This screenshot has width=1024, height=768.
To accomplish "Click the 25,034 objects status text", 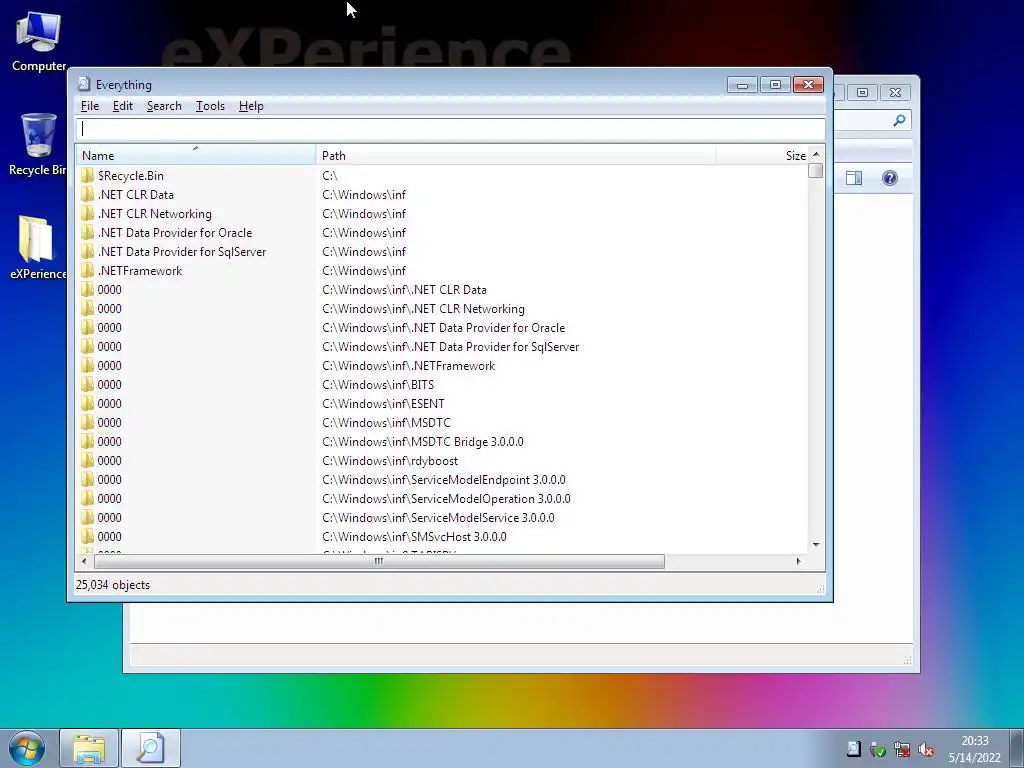I will [112, 584].
